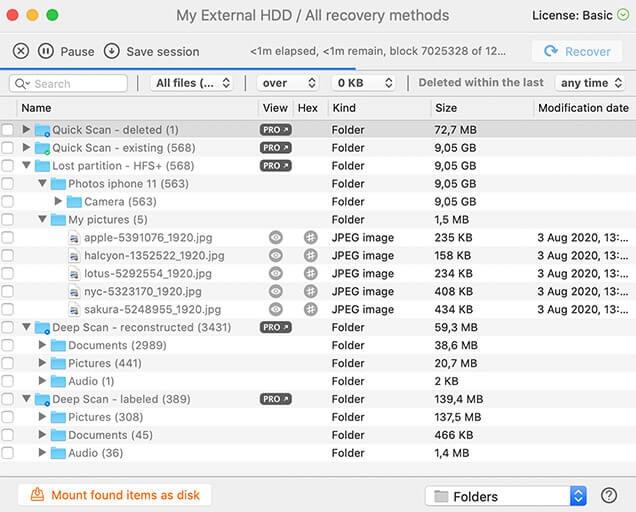Open hex view for lotus-5292554_1920.jpg

point(311,273)
